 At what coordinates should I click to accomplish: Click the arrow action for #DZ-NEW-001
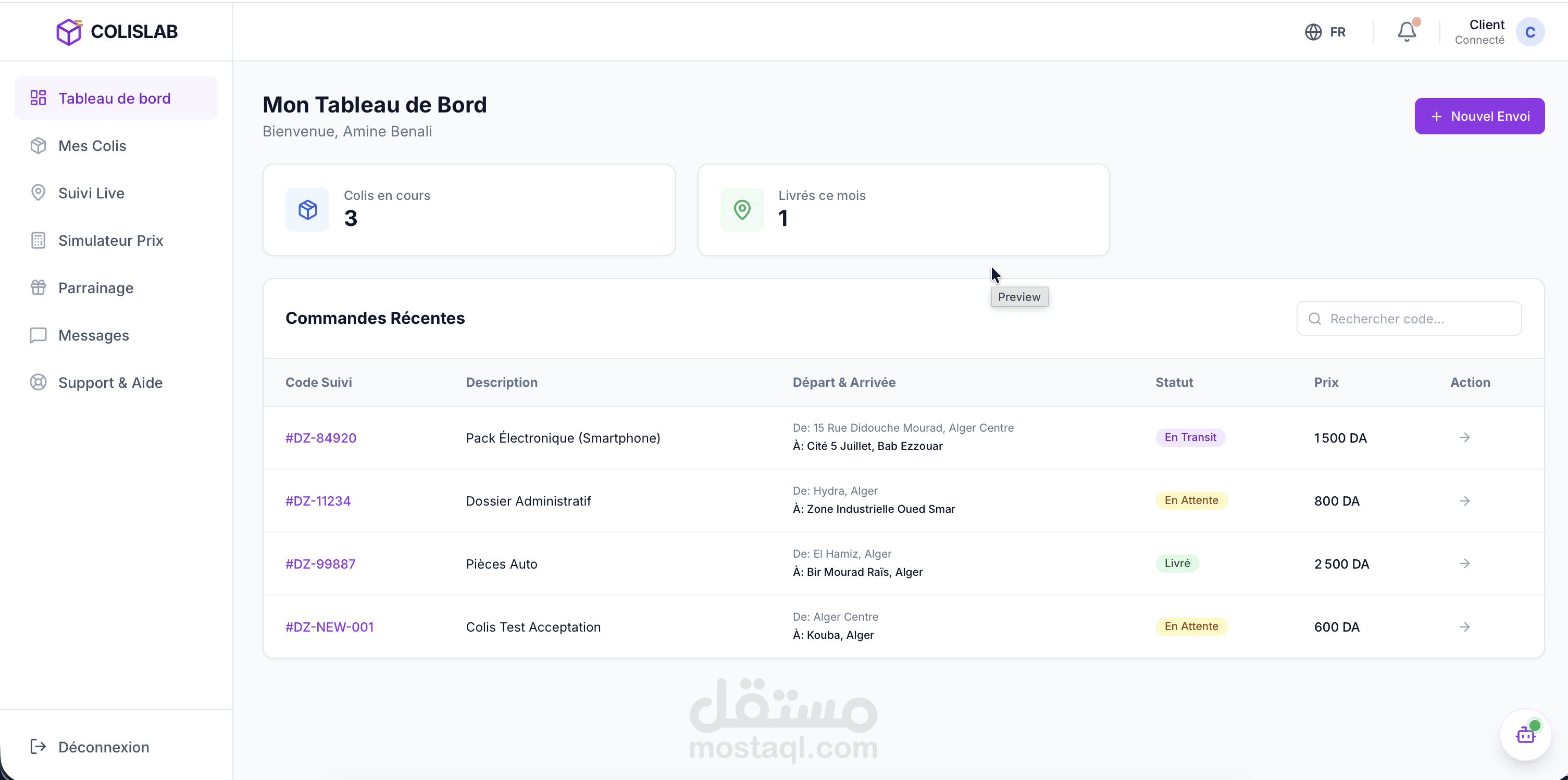click(x=1464, y=627)
